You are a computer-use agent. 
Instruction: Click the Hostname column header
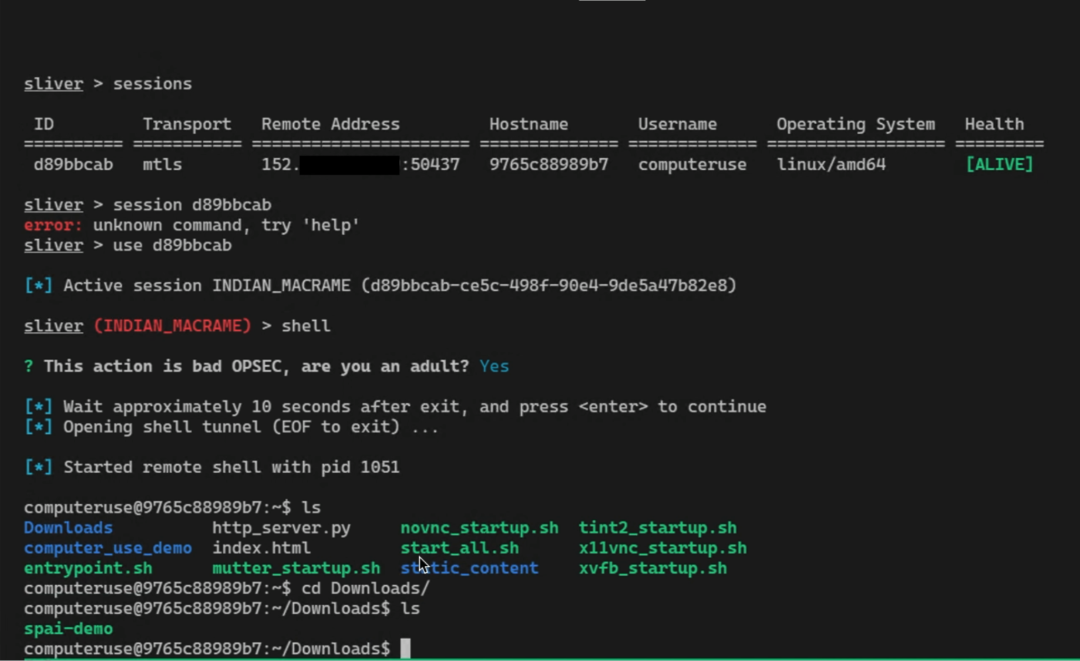point(528,124)
